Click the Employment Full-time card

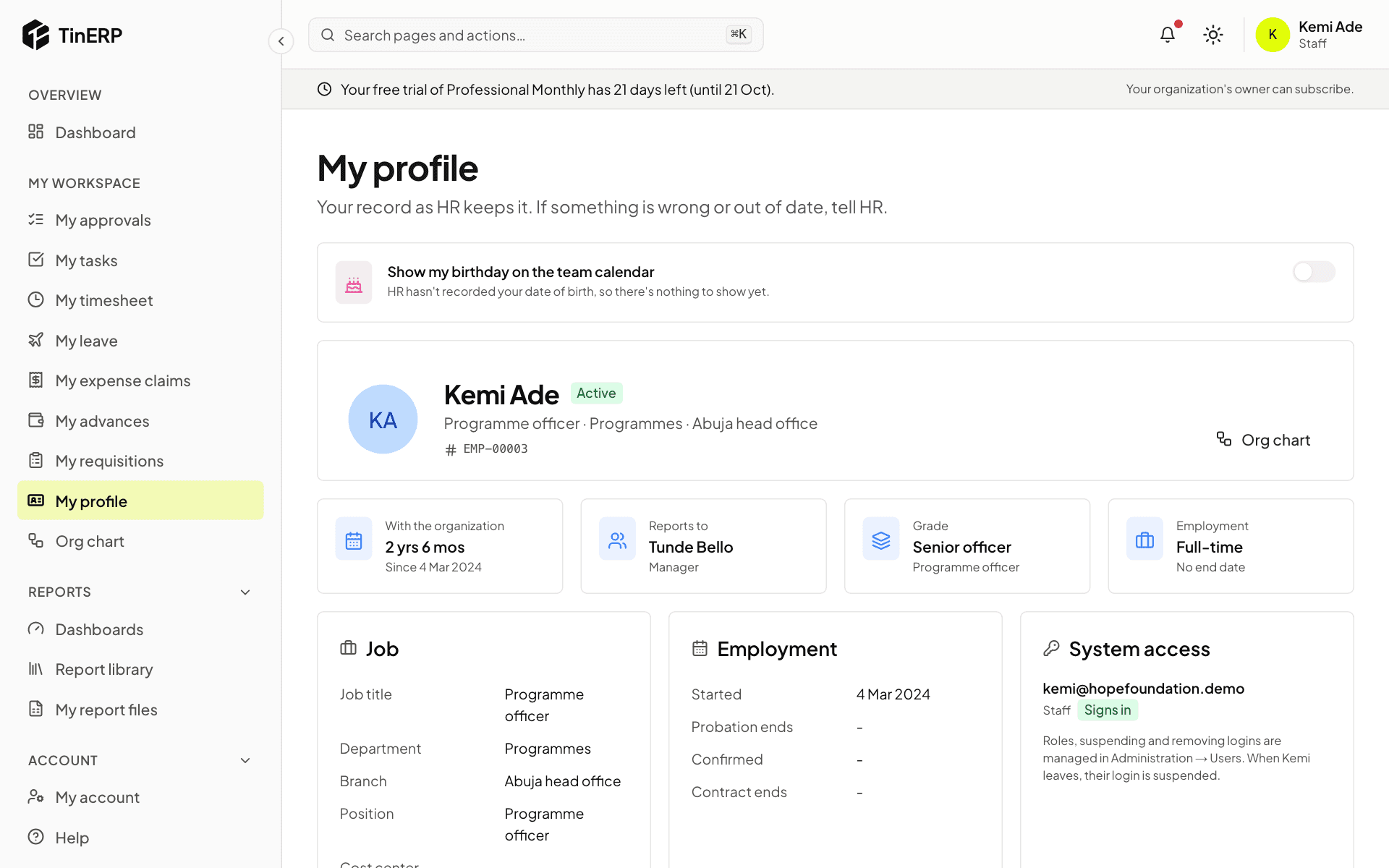[1231, 546]
